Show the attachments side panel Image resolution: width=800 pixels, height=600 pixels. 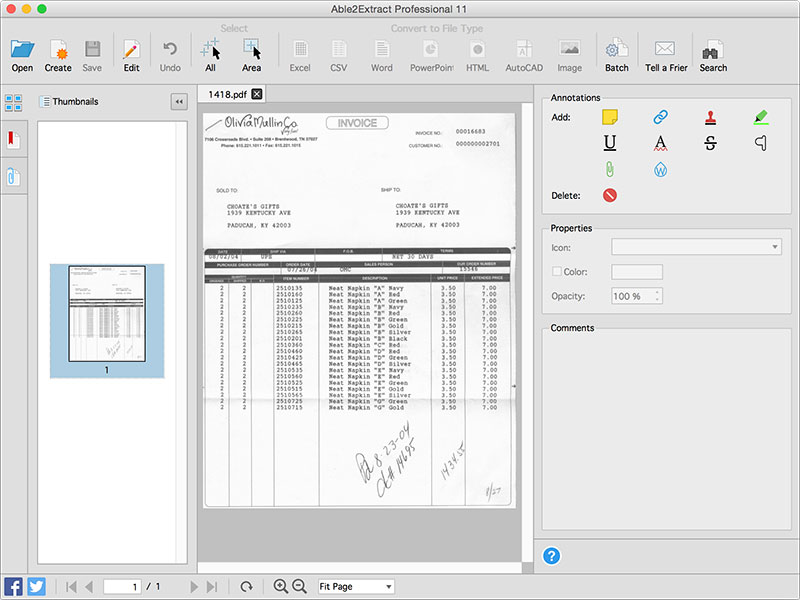(13, 177)
